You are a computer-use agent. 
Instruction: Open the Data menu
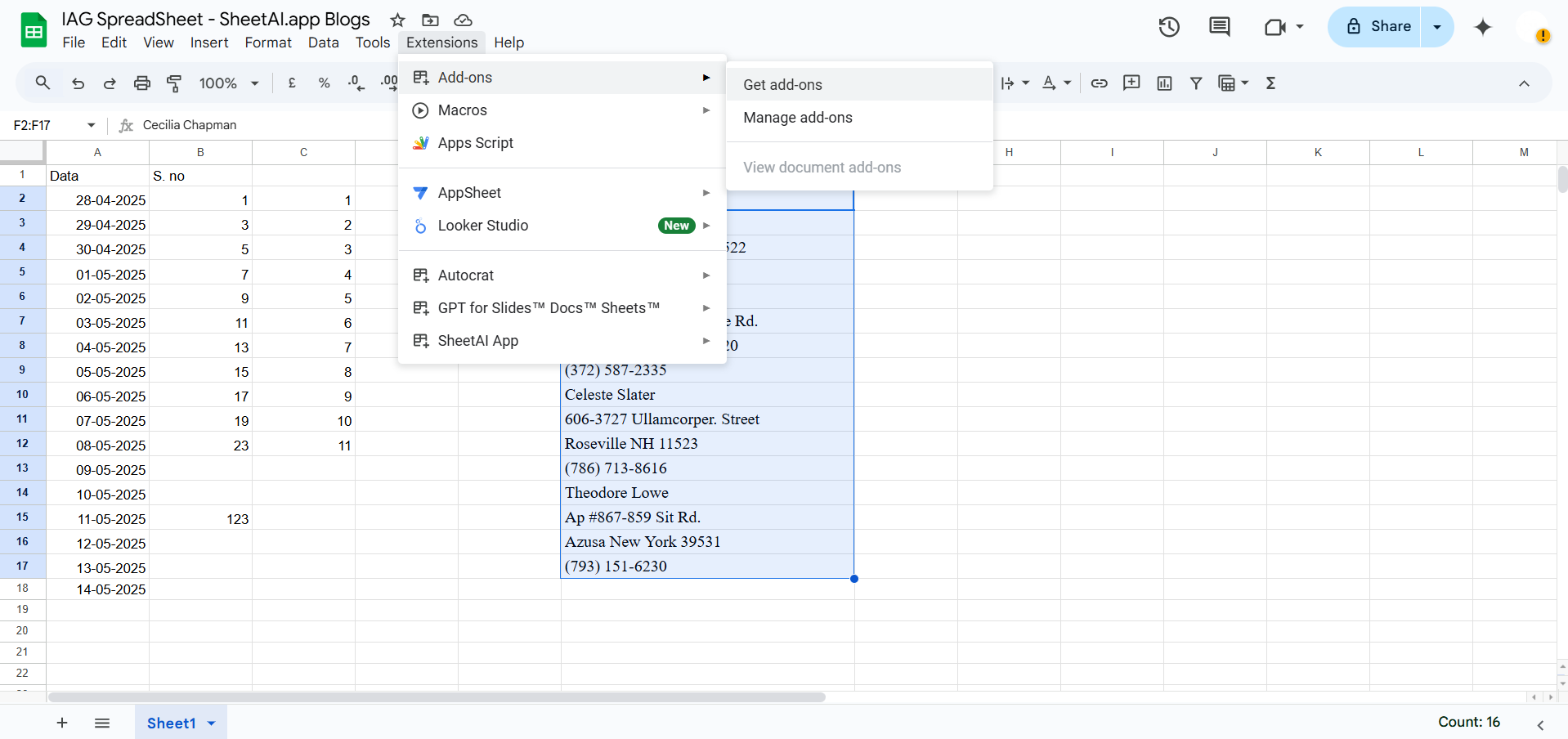coord(324,43)
